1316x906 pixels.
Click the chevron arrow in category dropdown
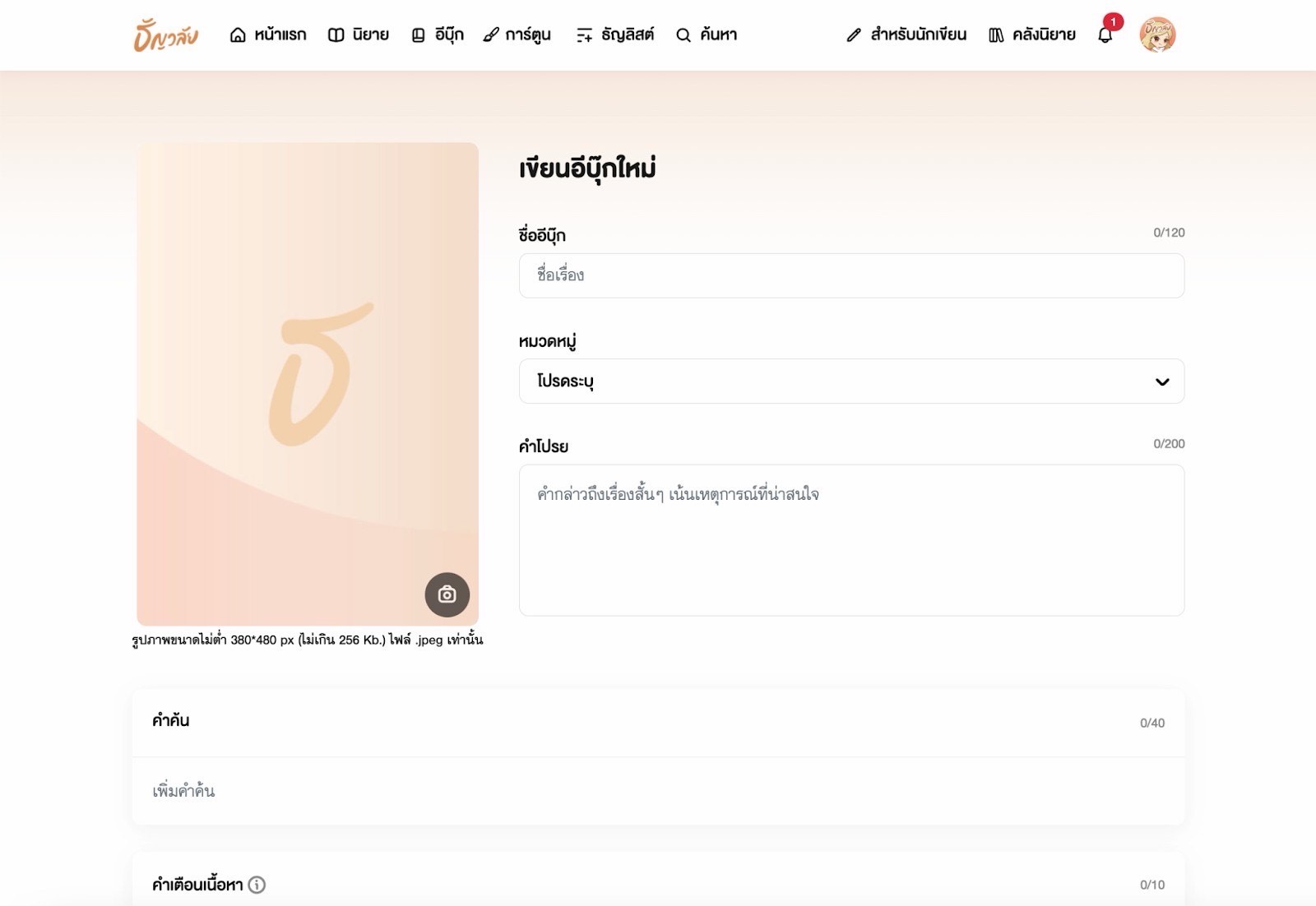click(1162, 381)
